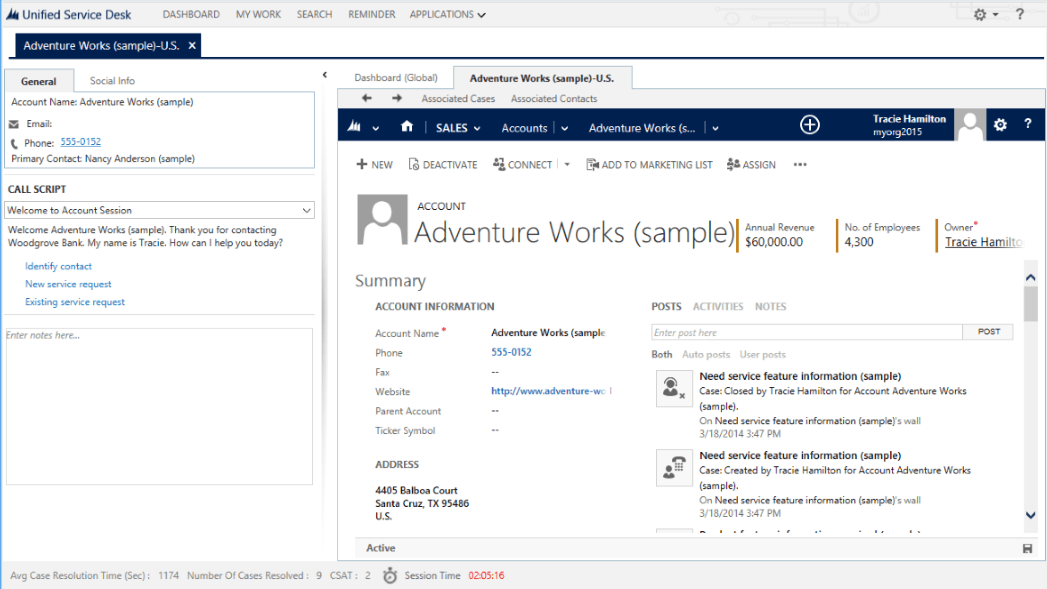This screenshot has width=1047, height=589.
Task: Switch to the Social Info tab
Action: [112, 81]
